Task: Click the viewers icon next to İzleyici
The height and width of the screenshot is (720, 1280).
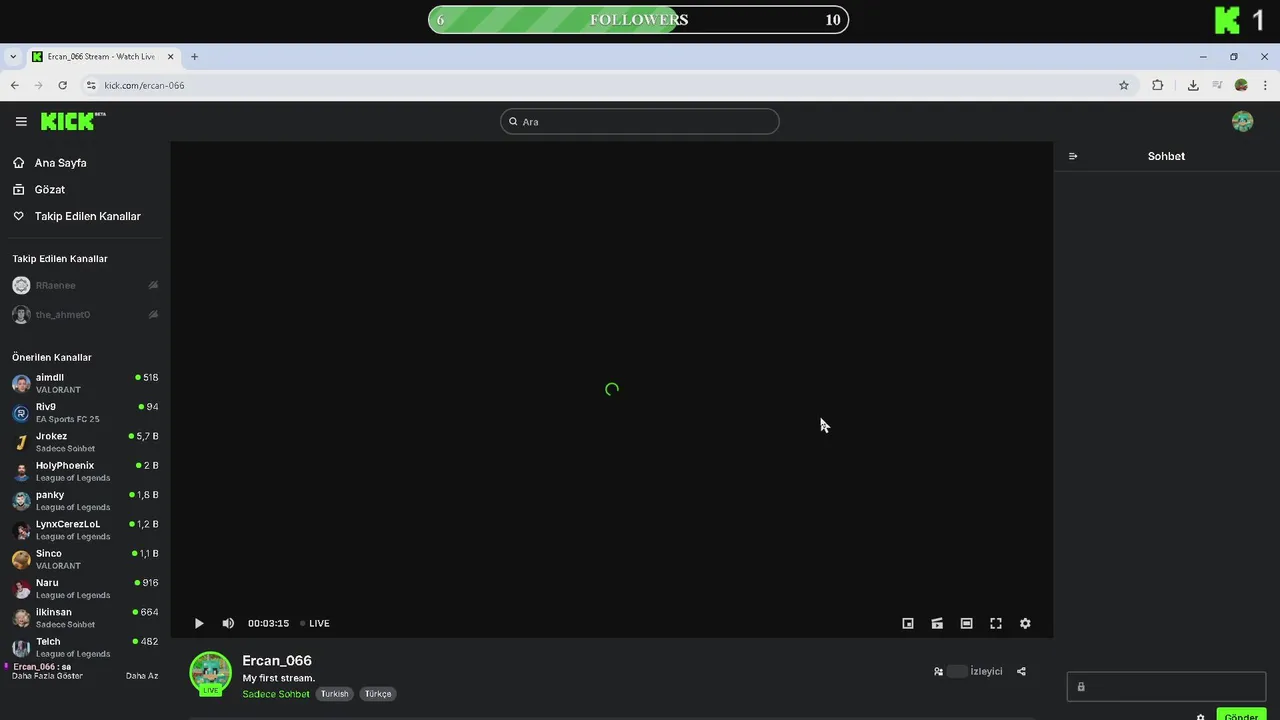Action: click(938, 672)
